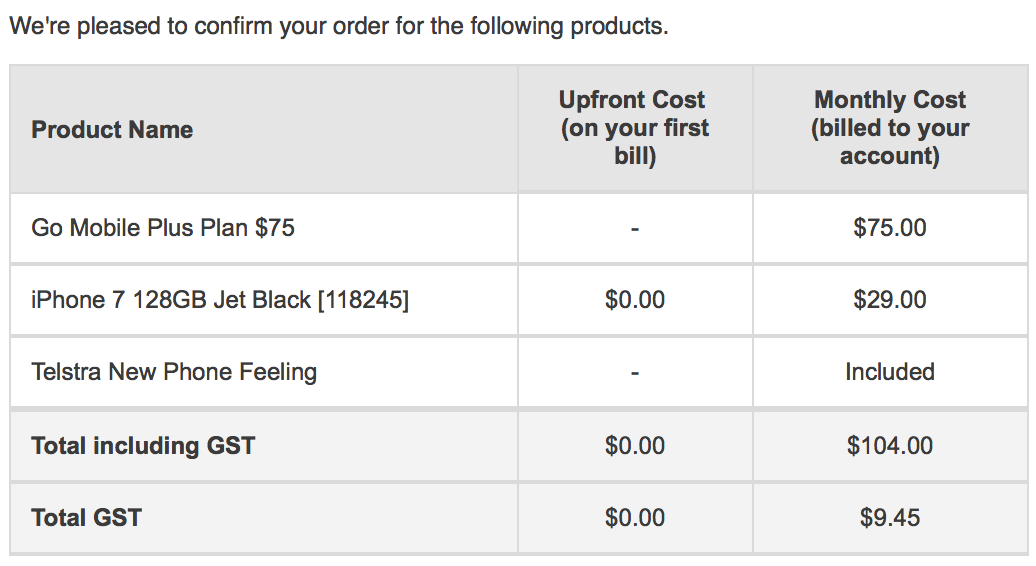Click the upfront $0.00 in the Total GST row
Image resolution: width=1036 pixels, height=566 pixels.
click(634, 517)
